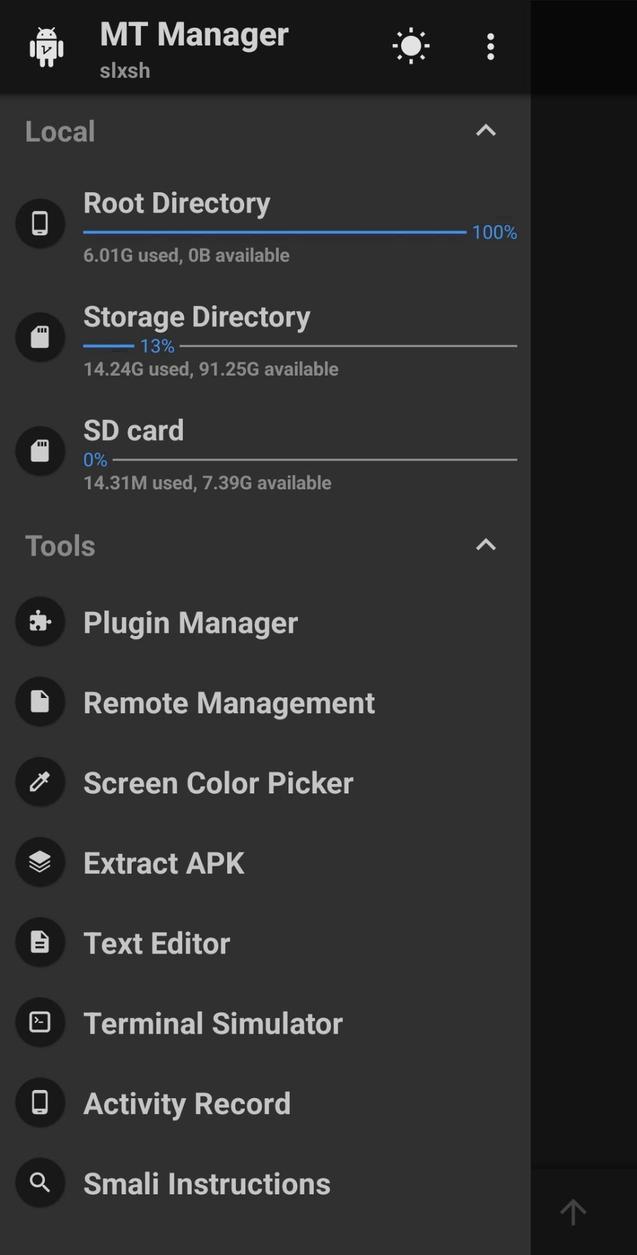Viewport: 637px width, 1255px height.
Task: Tap the Root Directory phone icon
Action: pos(40,223)
